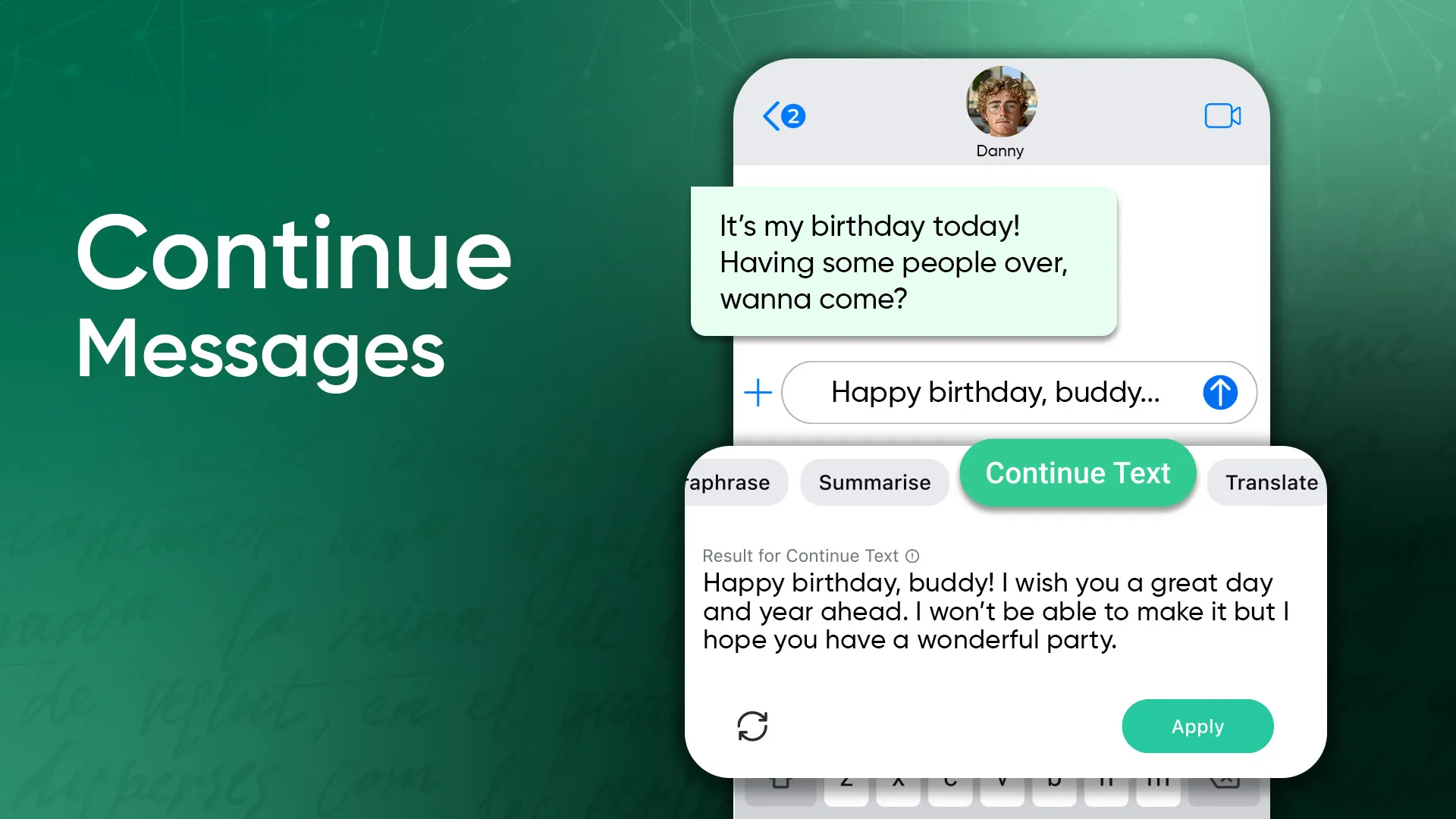Select the Translate tab option

click(1272, 482)
